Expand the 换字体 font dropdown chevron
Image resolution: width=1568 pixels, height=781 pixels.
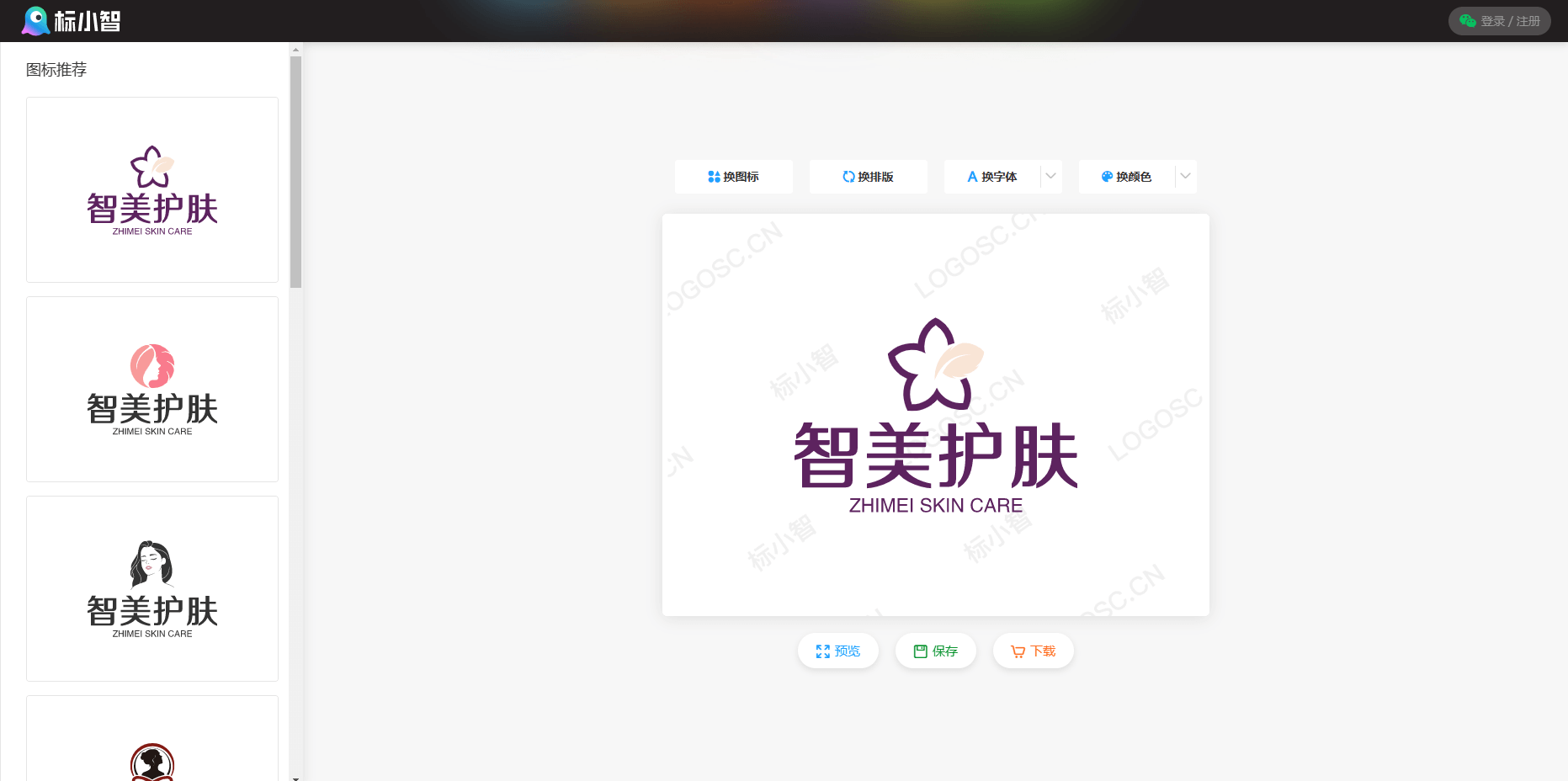click(1050, 177)
